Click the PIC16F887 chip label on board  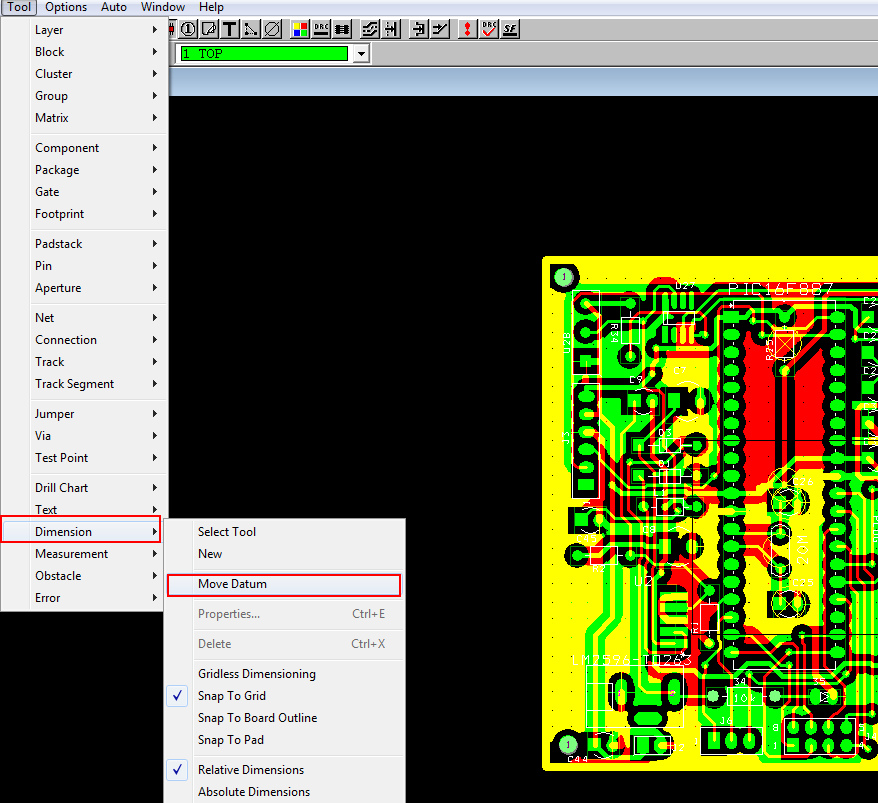780,289
